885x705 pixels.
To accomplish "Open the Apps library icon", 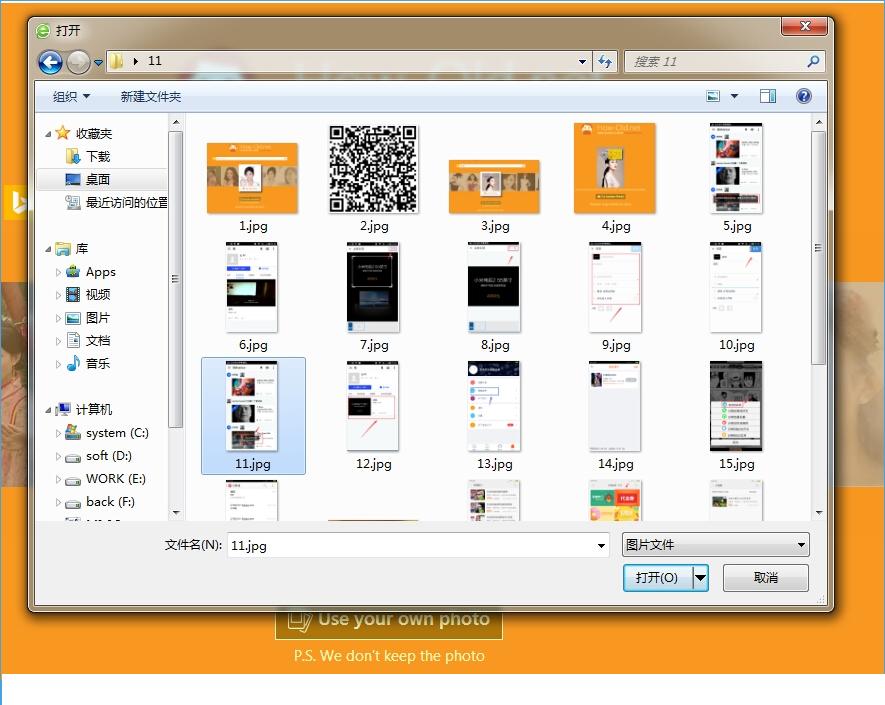I will pyautogui.click(x=73, y=272).
